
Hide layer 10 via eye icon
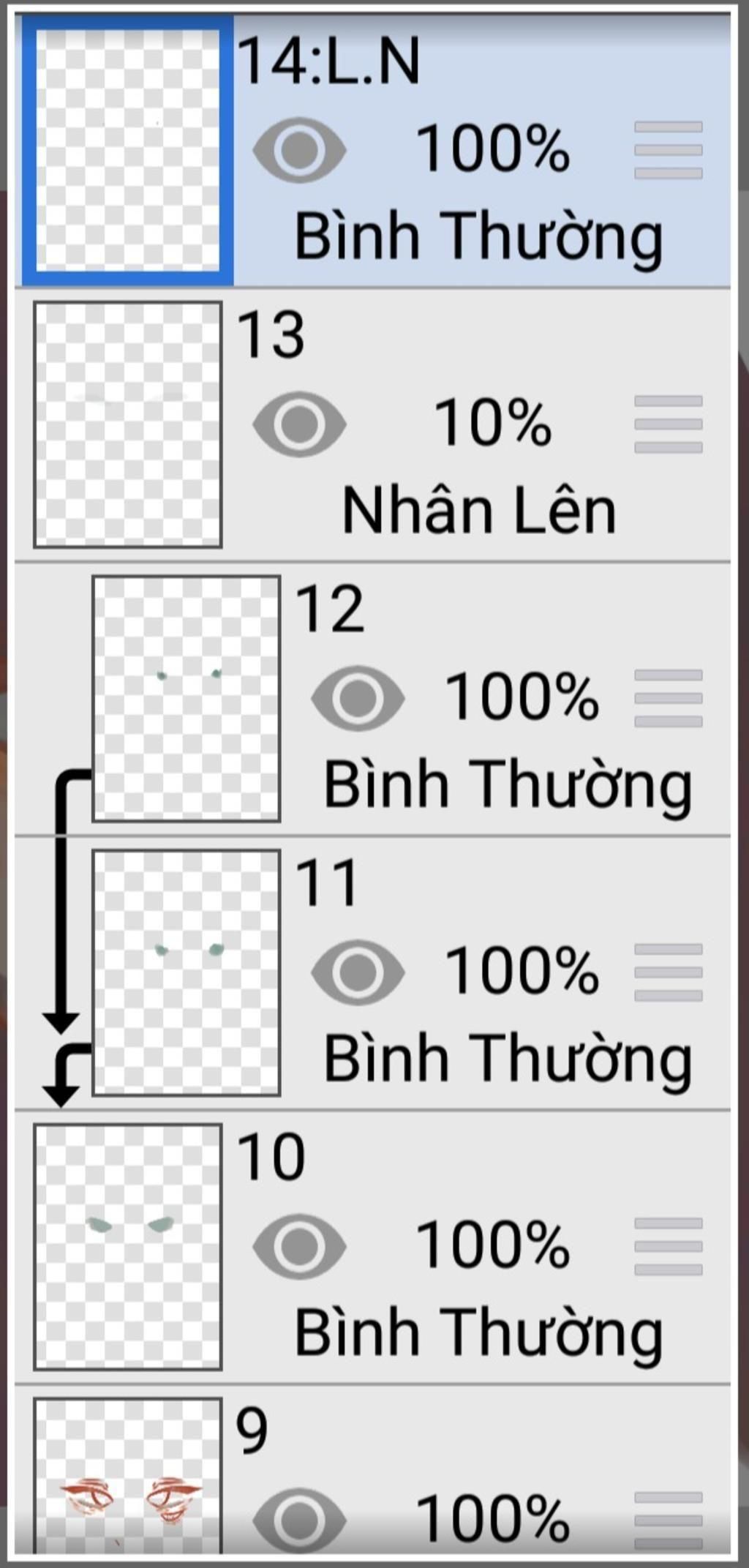tap(299, 1247)
